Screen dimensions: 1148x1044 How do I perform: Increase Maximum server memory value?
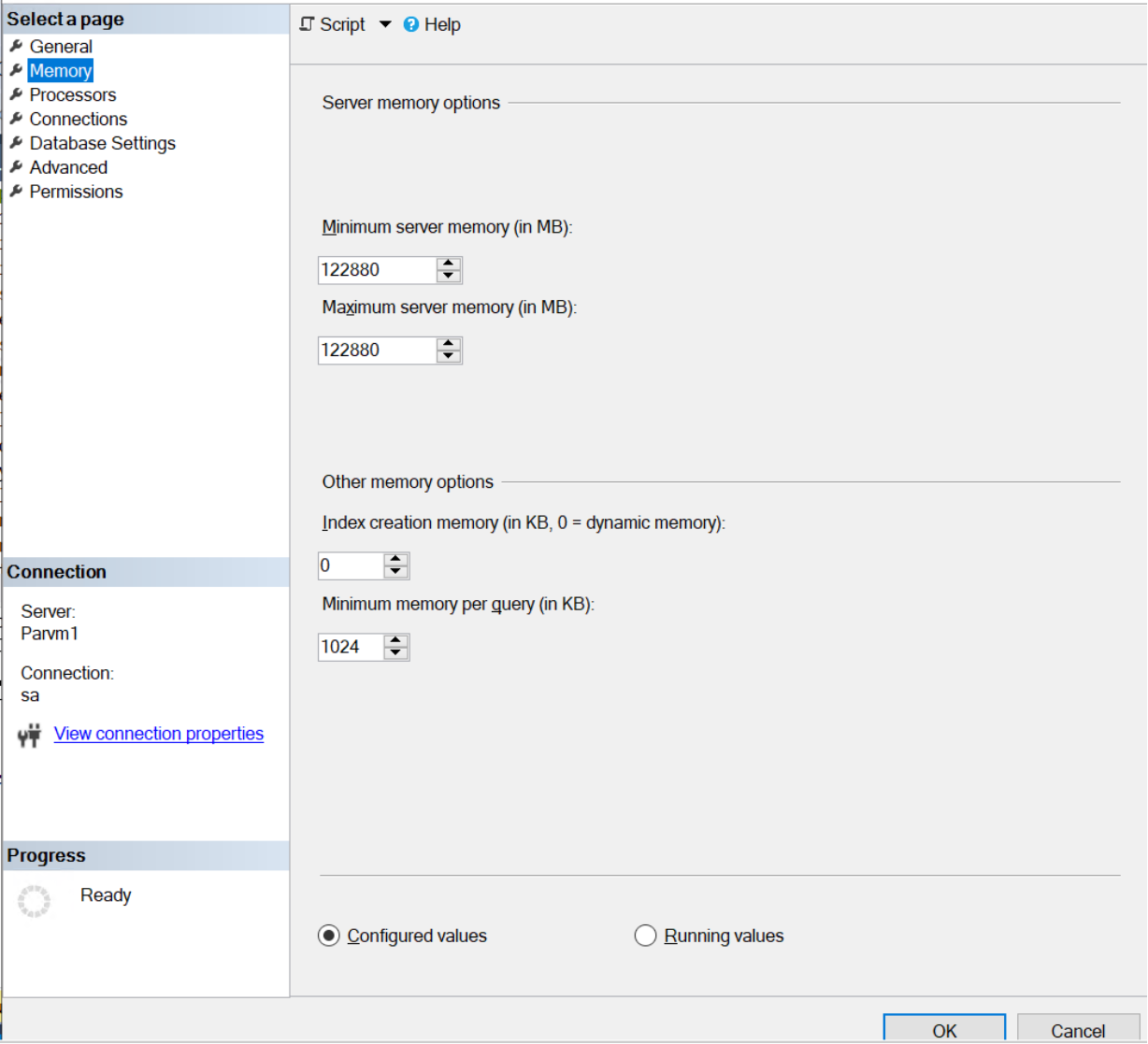[449, 345]
